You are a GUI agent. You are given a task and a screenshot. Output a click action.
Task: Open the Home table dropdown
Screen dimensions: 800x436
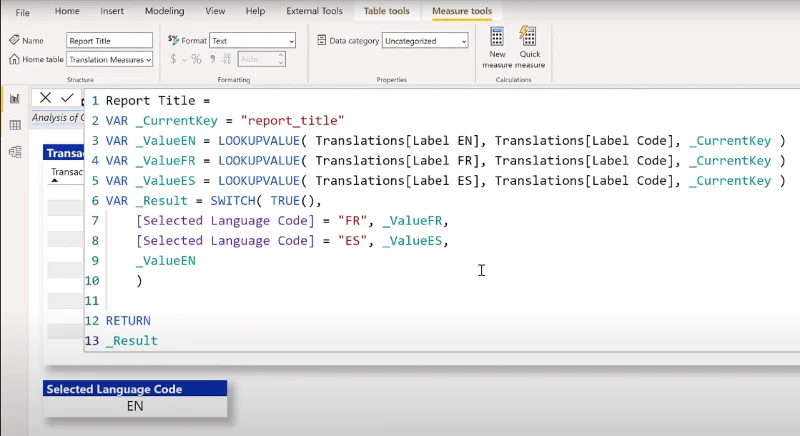point(109,59)
